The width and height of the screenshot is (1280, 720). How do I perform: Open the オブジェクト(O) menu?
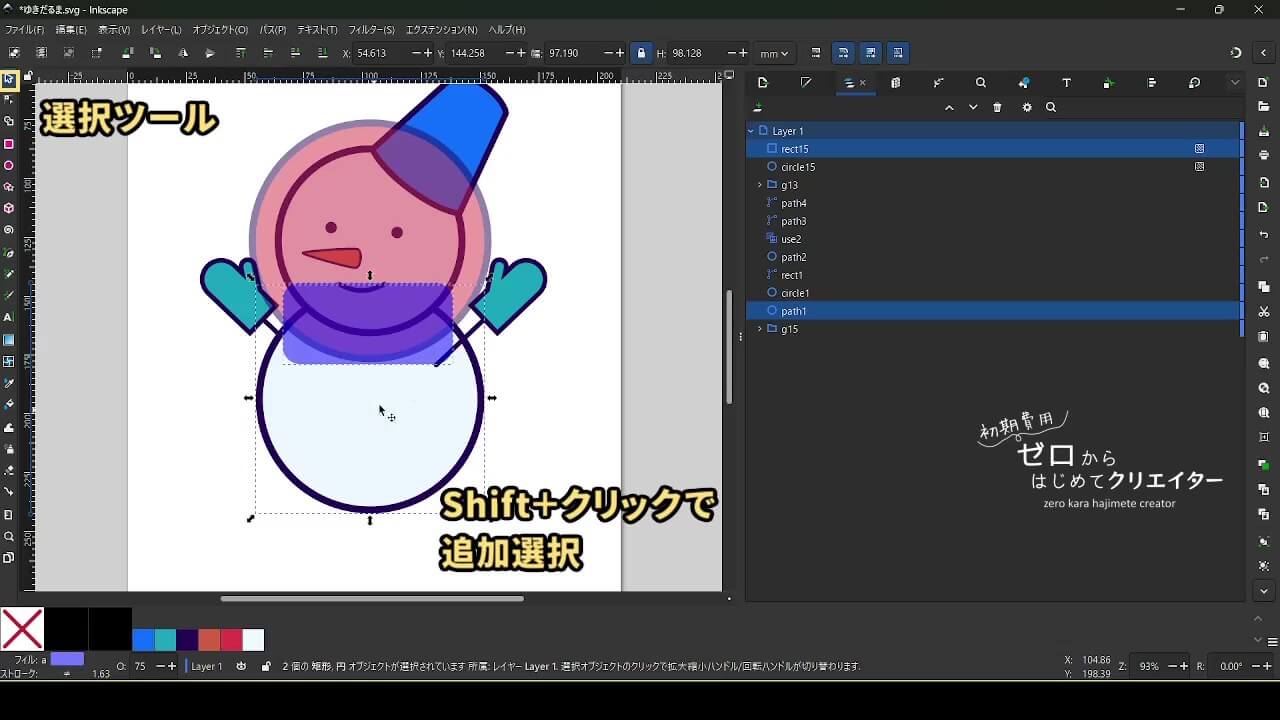point(220,30)
